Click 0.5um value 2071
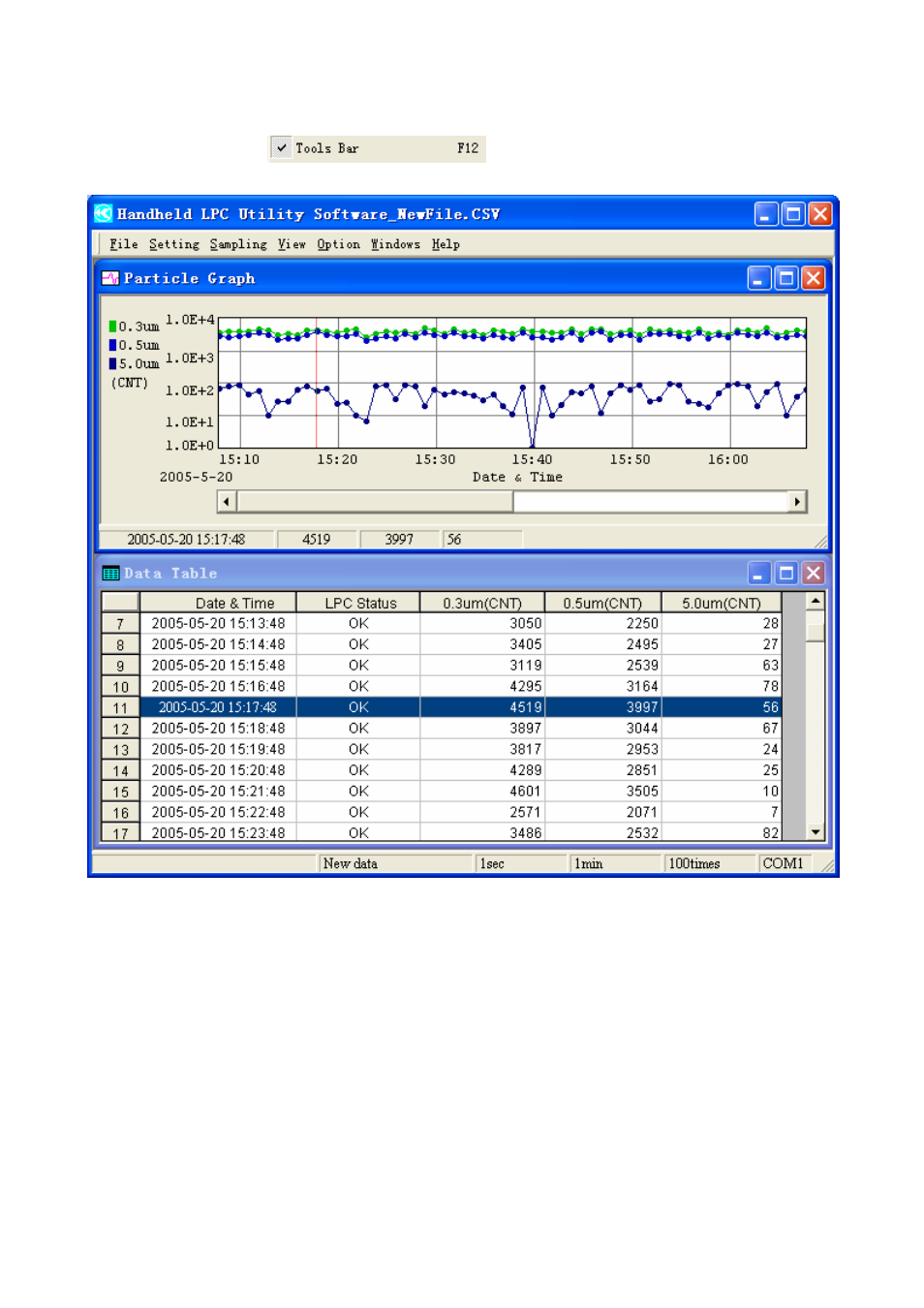 point(602,812)
